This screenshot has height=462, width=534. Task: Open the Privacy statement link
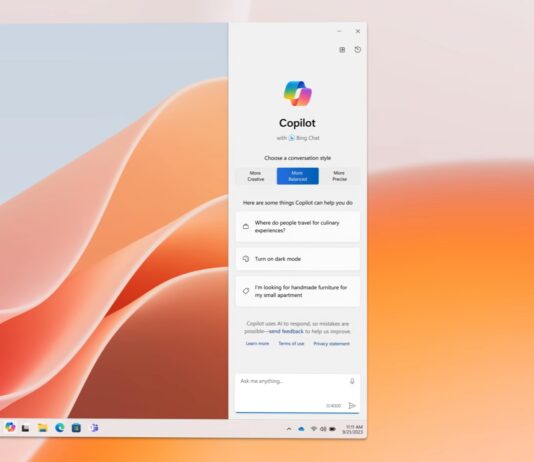(332, 344)
